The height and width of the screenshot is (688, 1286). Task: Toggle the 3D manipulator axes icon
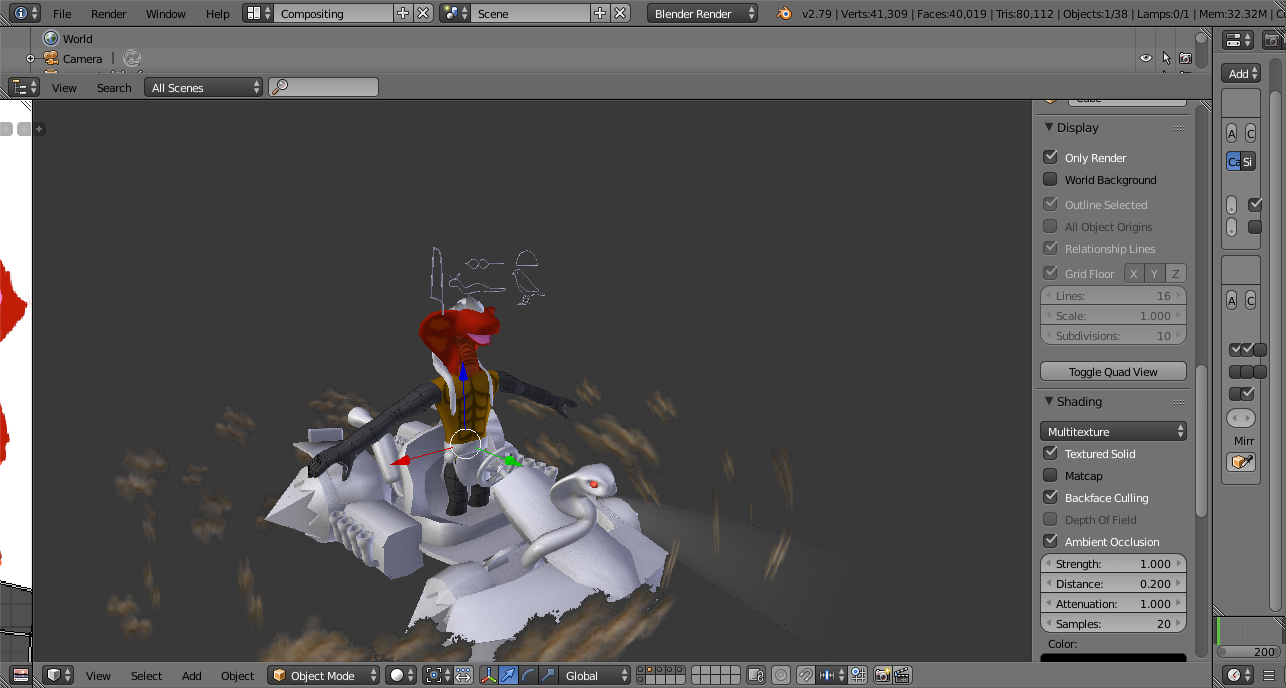[x=488, y=675]
